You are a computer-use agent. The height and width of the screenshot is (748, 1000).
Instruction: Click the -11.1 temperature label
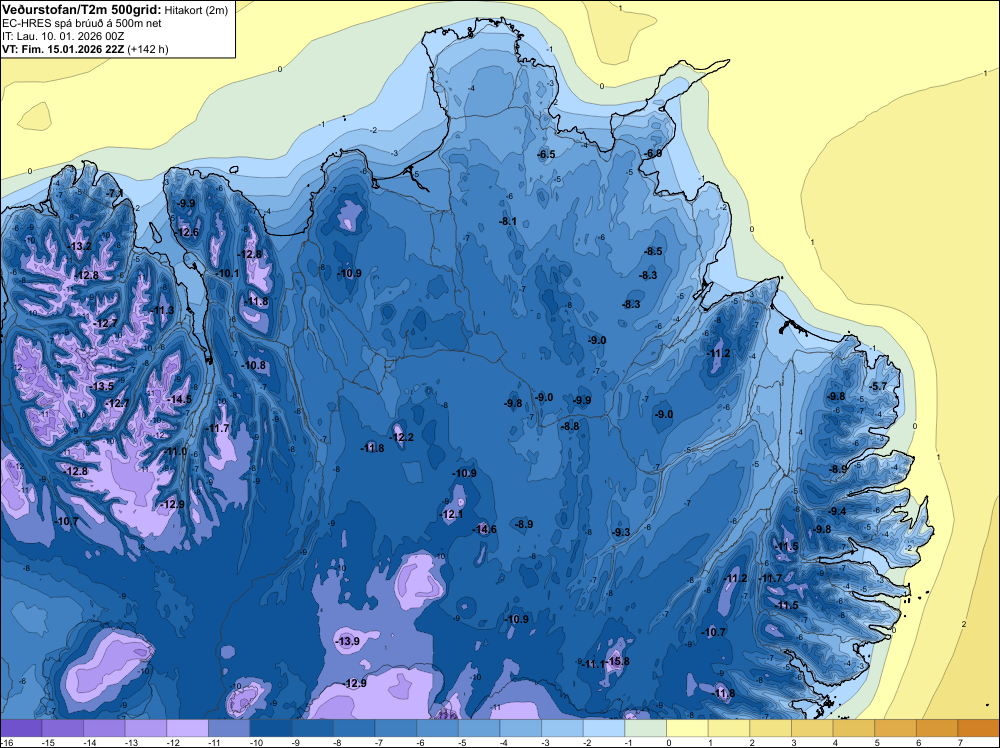click(593, 664)
